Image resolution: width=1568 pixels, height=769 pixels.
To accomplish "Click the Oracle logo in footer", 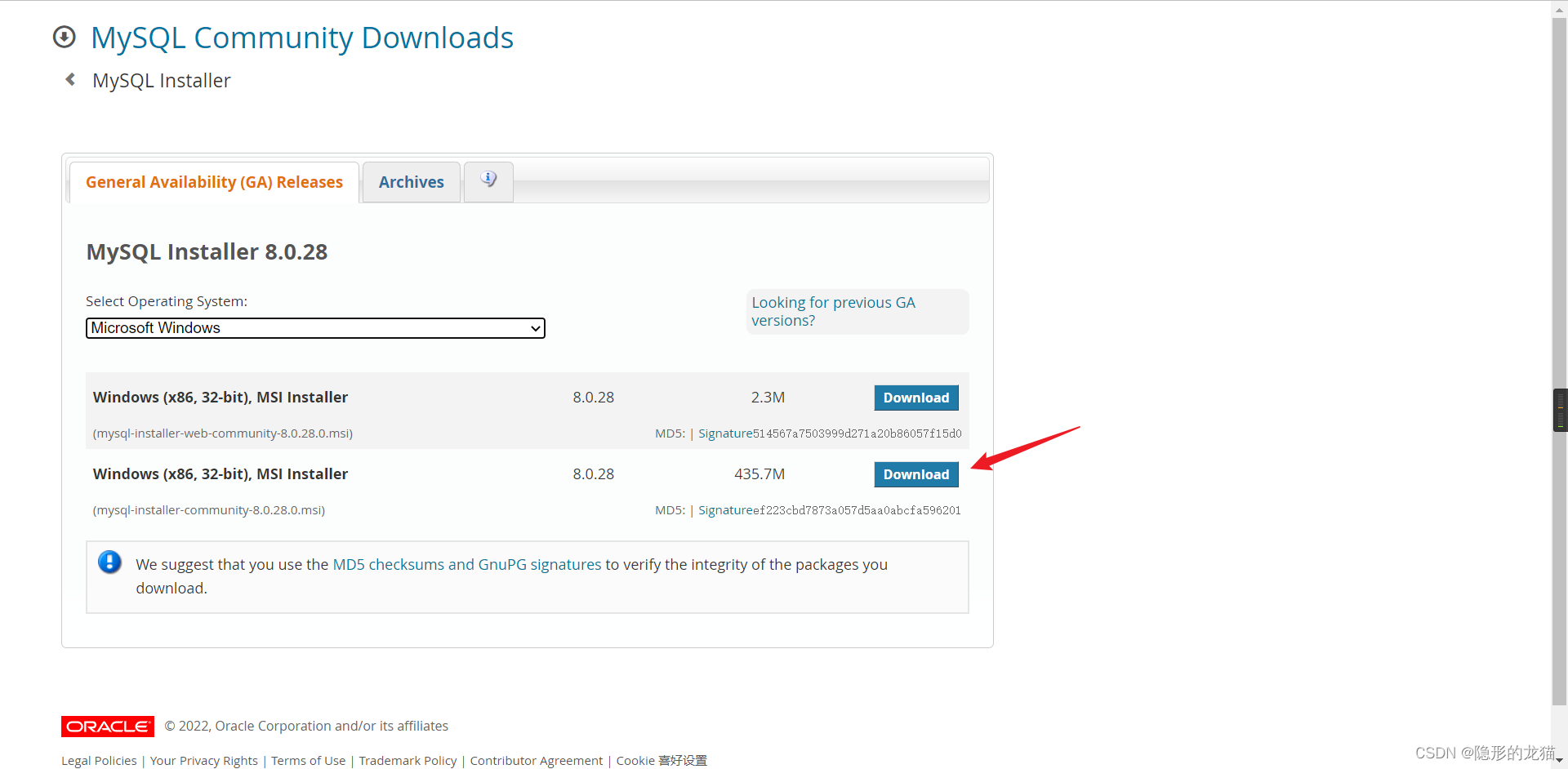I will coord(108,727).
